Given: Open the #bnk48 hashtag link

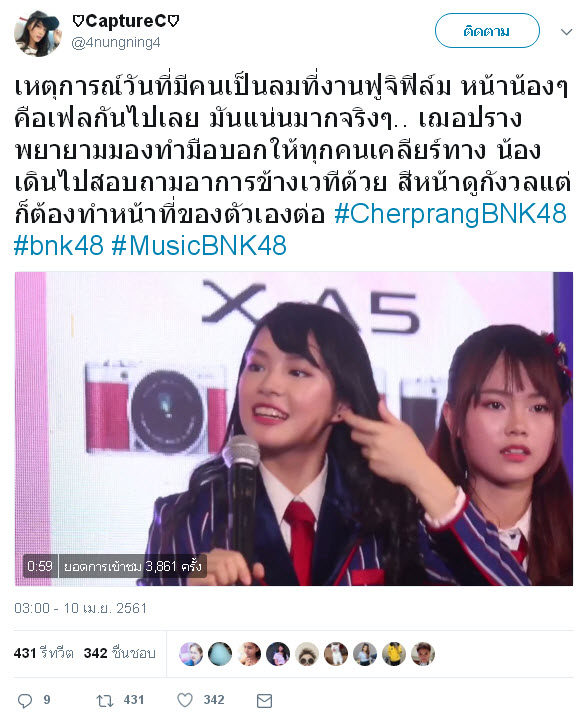Looking at the screenshot, I should (58, 245).
